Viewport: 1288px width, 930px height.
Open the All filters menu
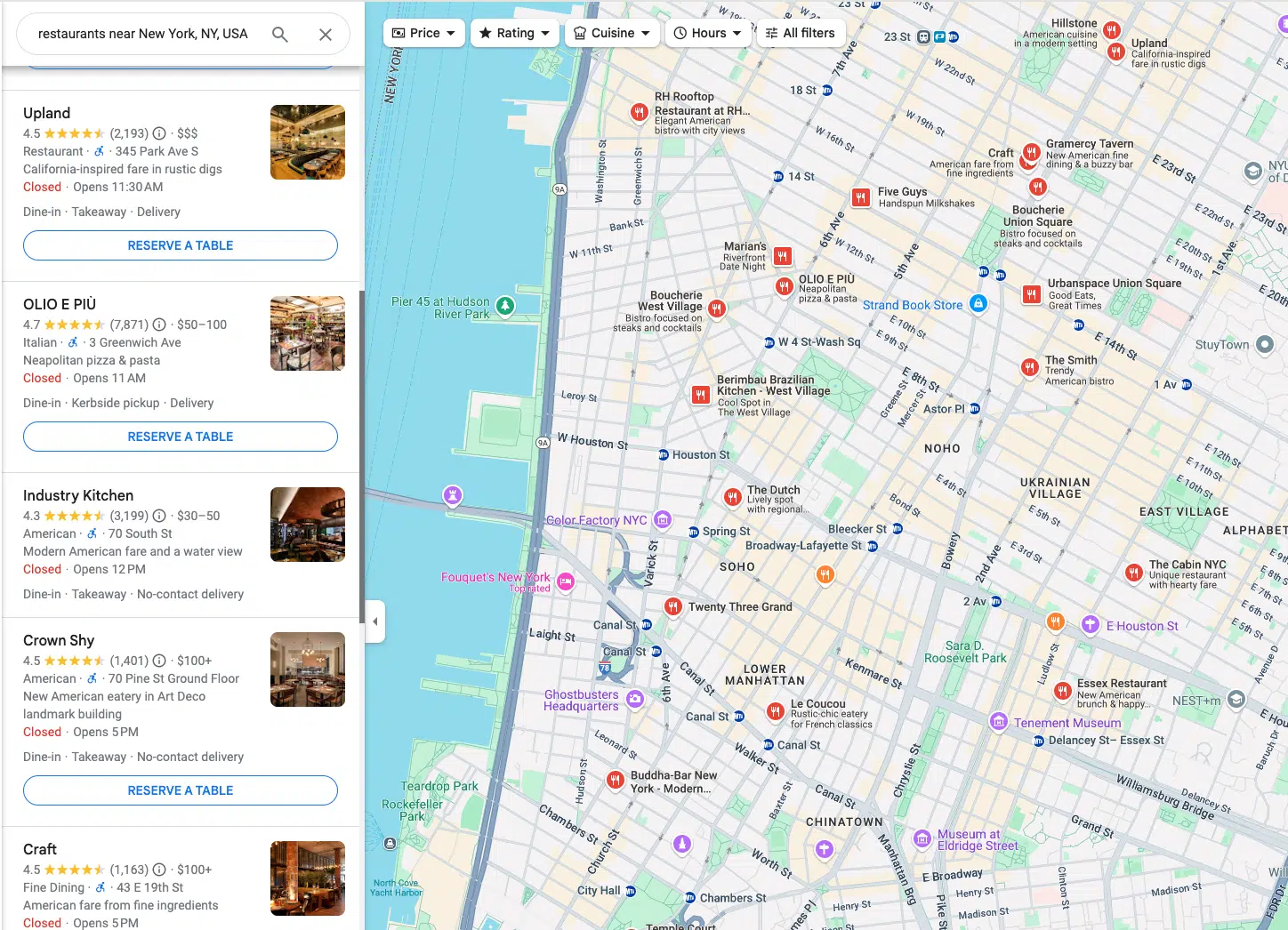coord(801,33)
